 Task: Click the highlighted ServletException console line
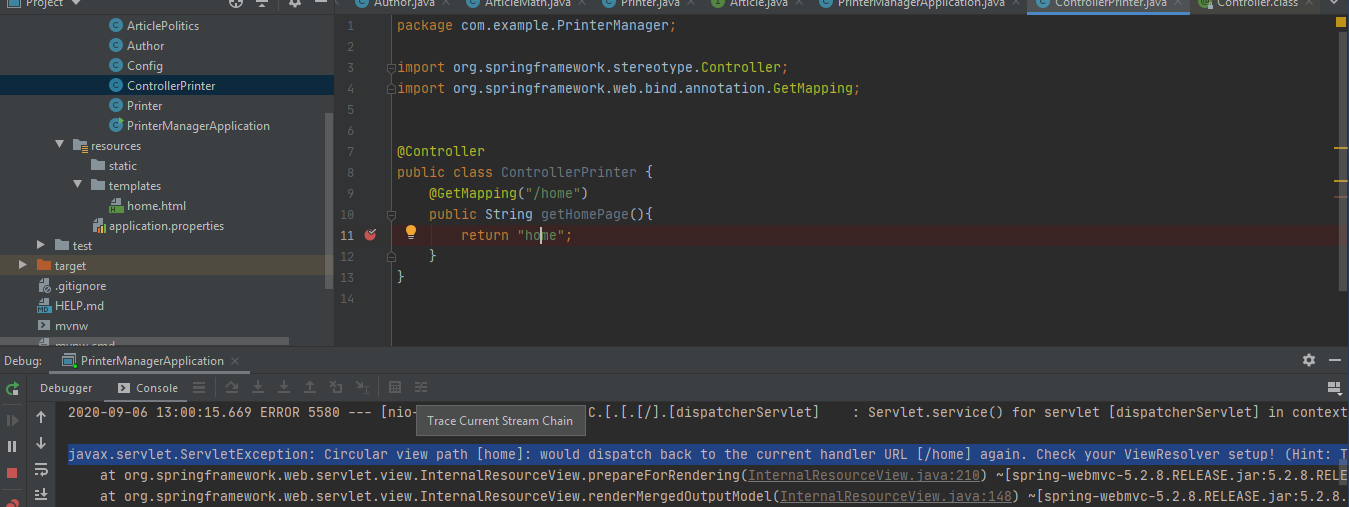click(708, 455)
